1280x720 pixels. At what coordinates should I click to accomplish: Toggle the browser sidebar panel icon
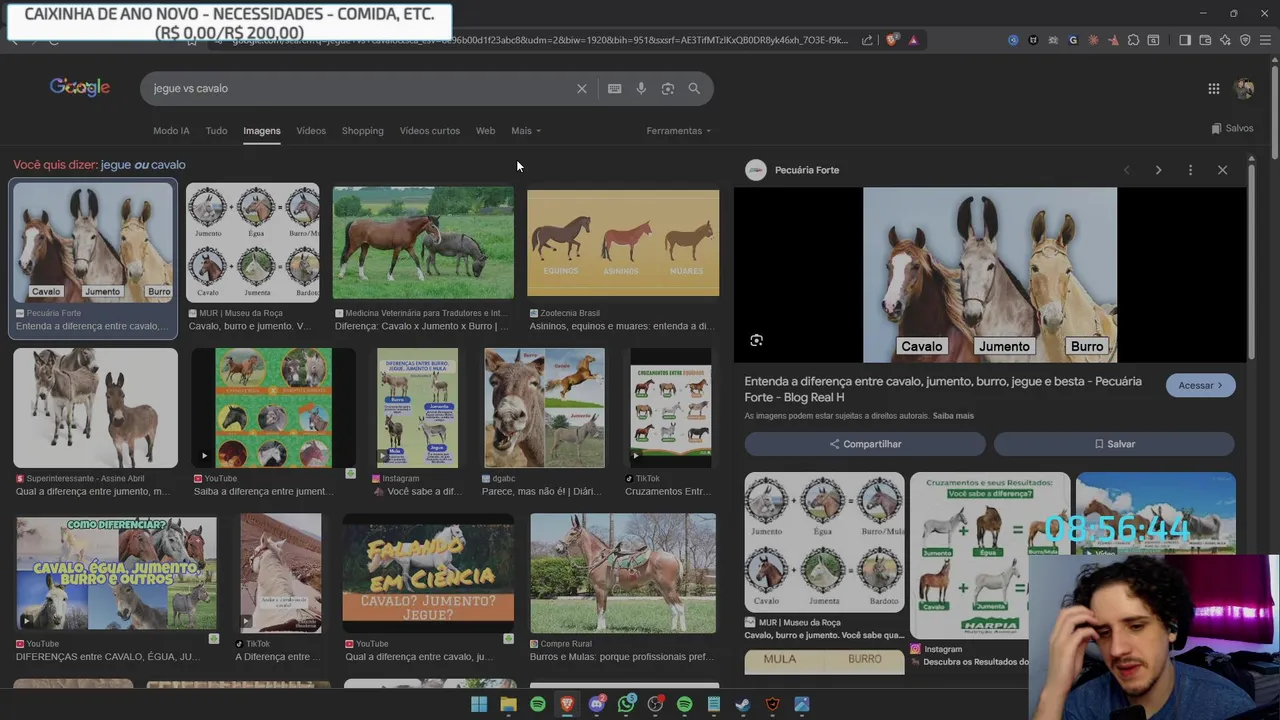coord(1185,40)
